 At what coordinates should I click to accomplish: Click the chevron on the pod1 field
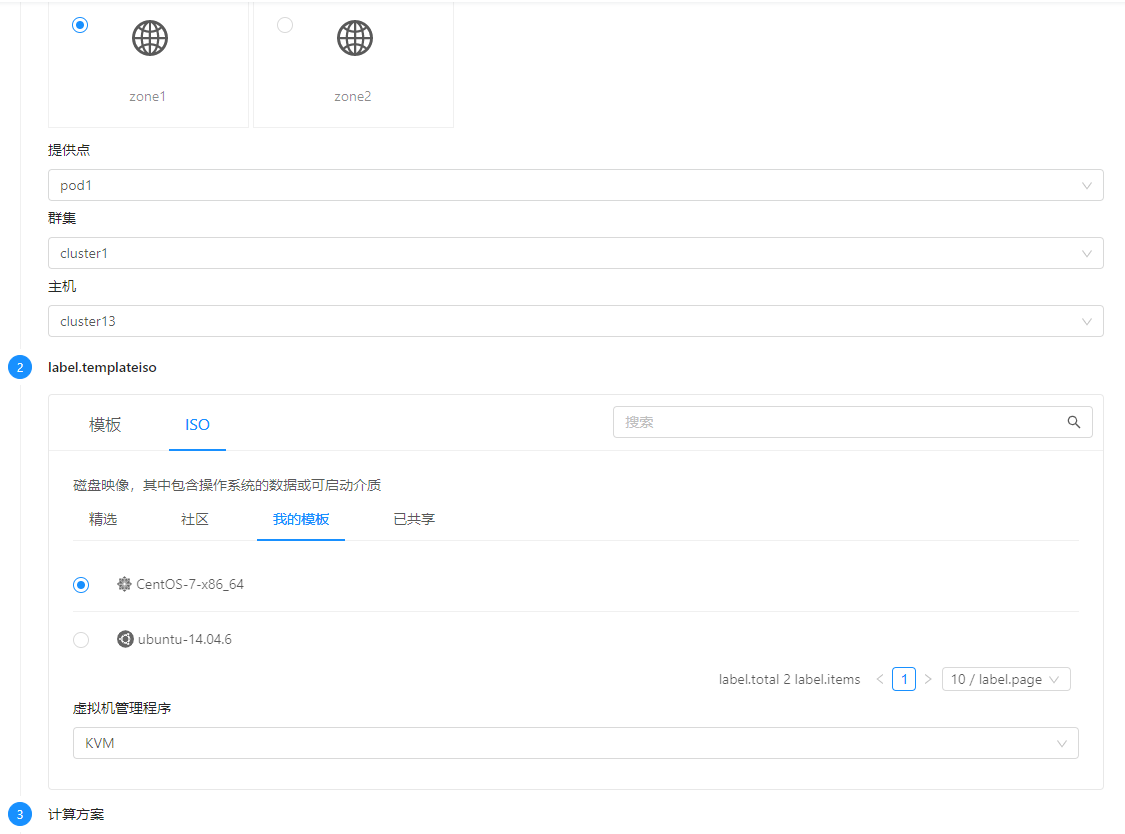[x=1086, y=185]
